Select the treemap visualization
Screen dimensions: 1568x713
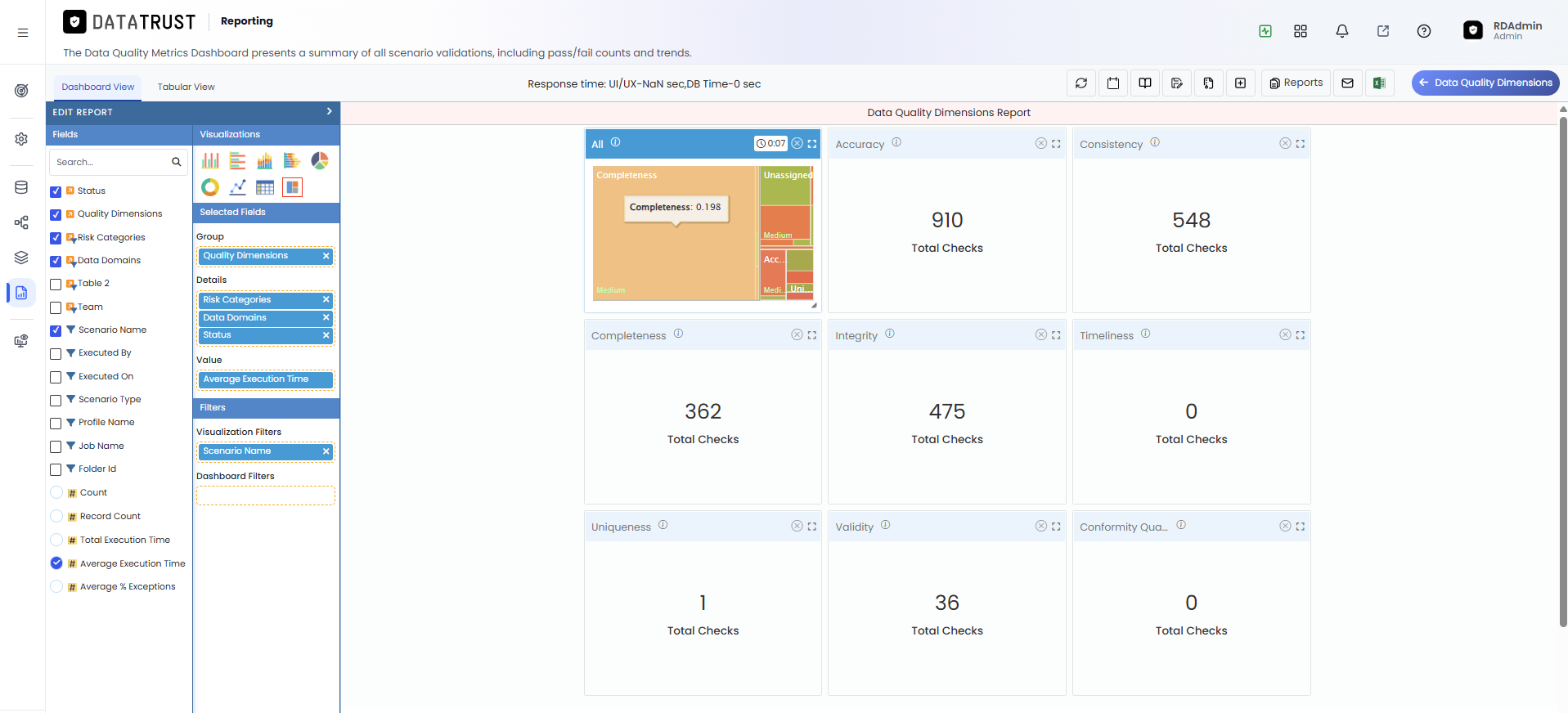tap(292, 187)
